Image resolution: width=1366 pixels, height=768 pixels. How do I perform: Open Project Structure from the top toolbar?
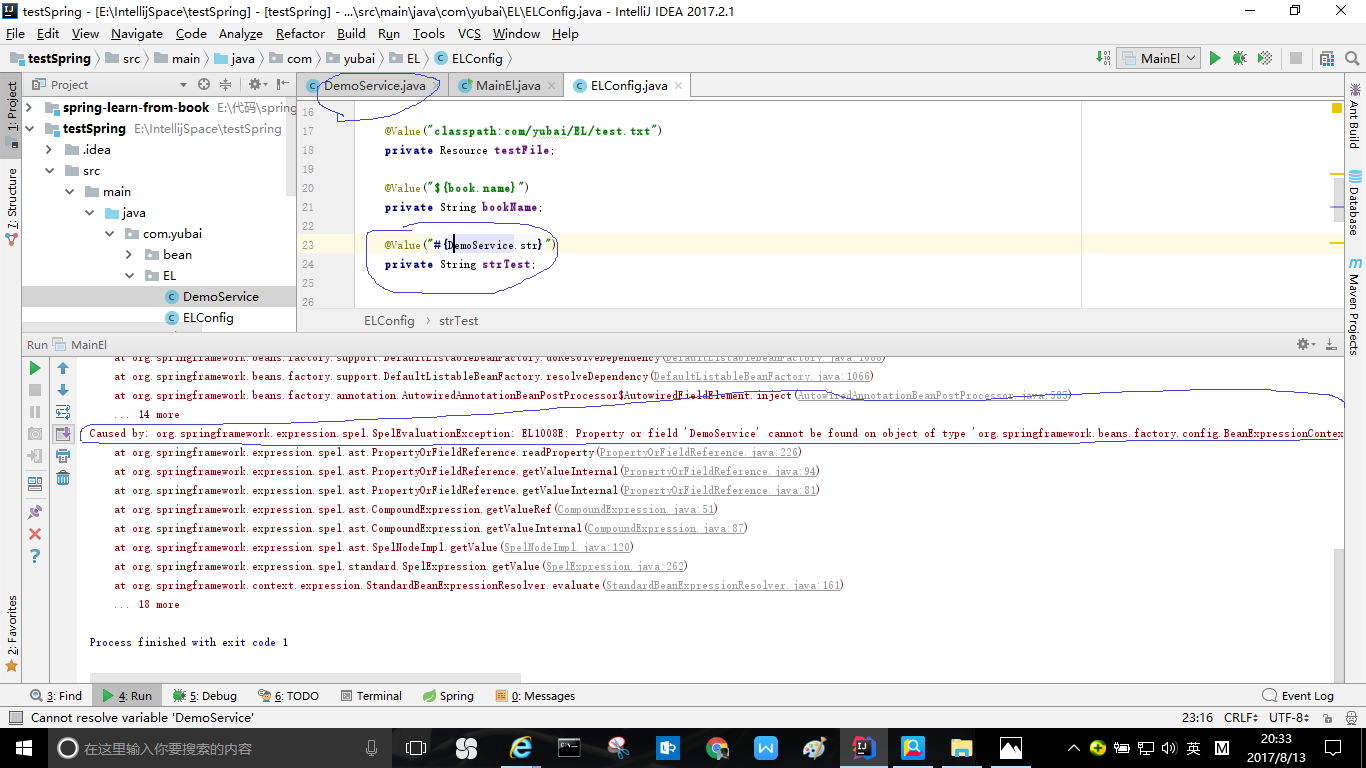(x=1327, y=59)
